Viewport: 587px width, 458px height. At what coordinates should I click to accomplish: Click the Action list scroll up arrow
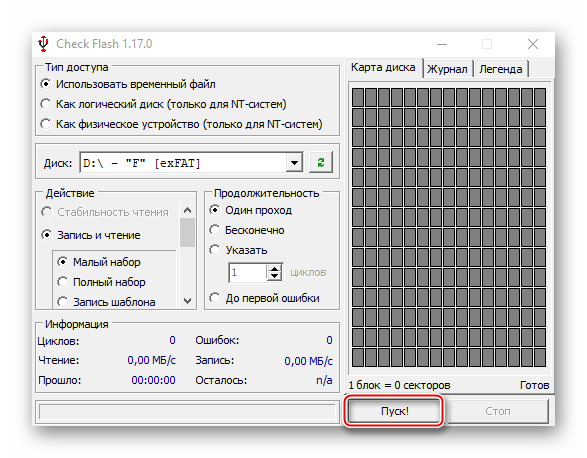(x=188, y=210)
